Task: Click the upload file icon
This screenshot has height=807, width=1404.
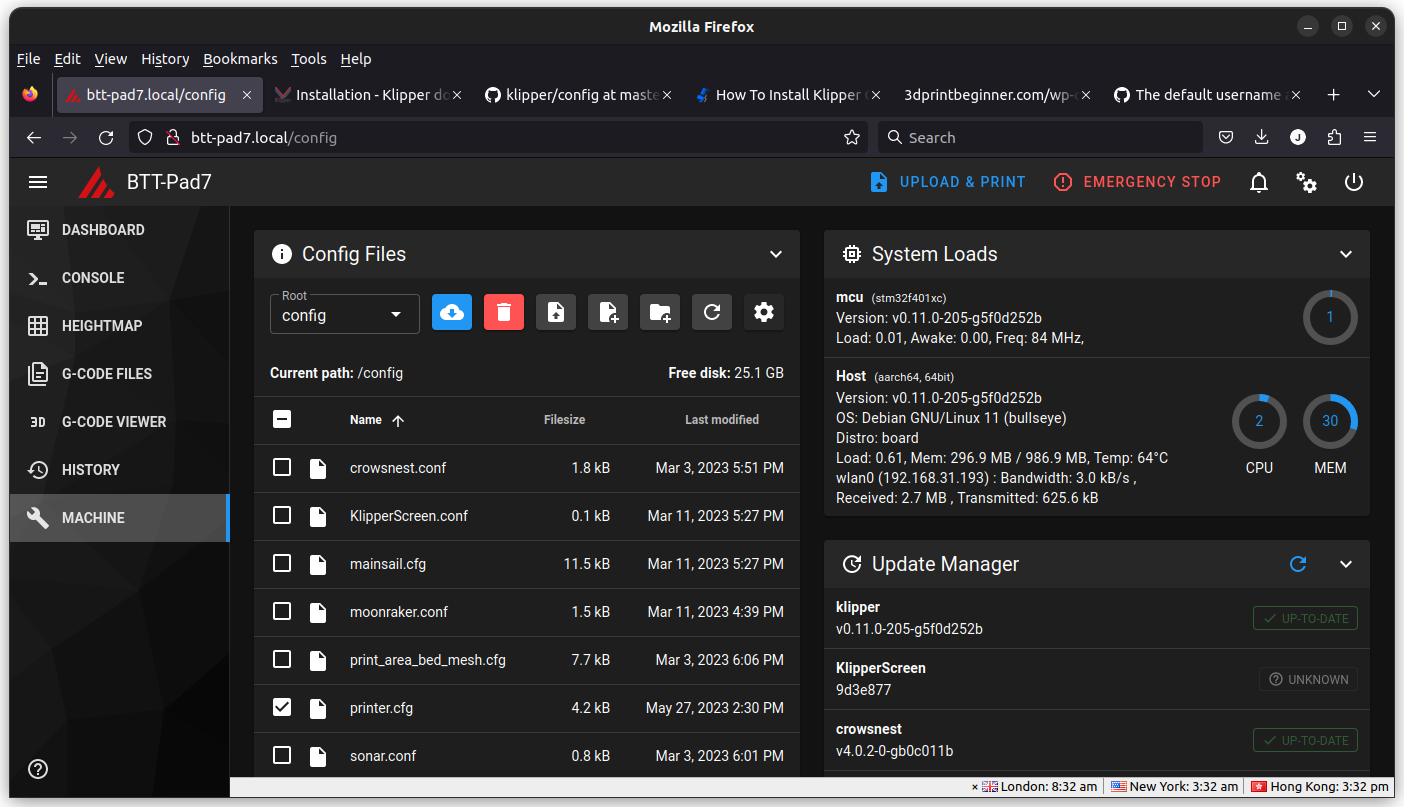Action: (x=556, y=313)
